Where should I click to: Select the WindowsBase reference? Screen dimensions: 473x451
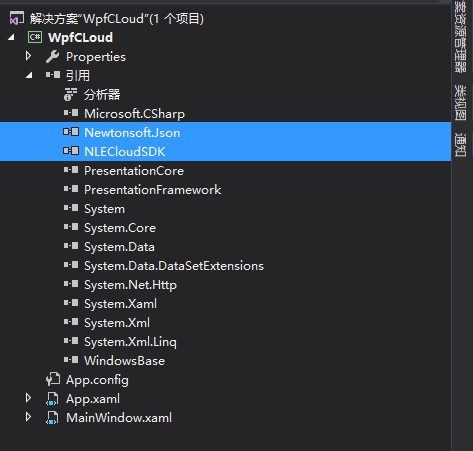coord(124,361)
